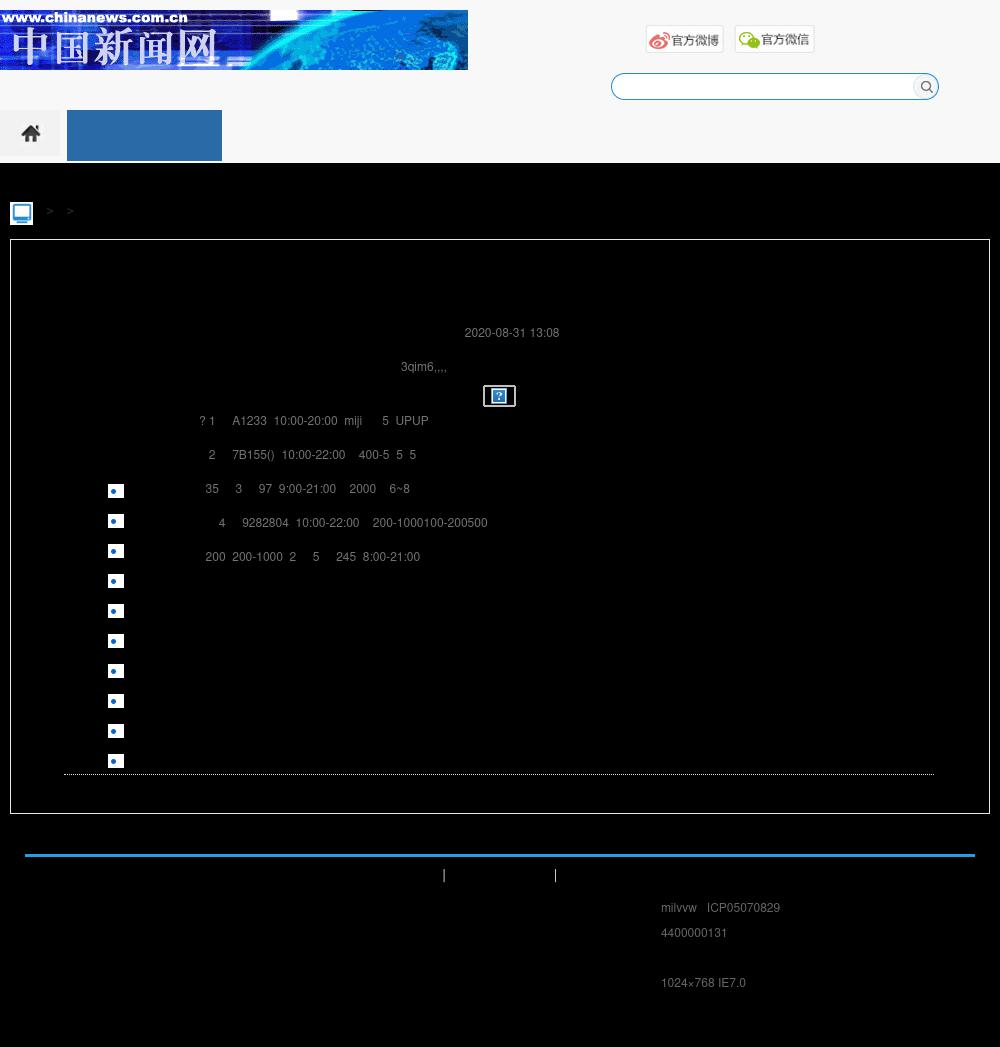Image resolution: width=1000 pixels, height=1047 pixels.
Task: Click the bullet beside the 9282804 row
Action: (x=116, y=521)
